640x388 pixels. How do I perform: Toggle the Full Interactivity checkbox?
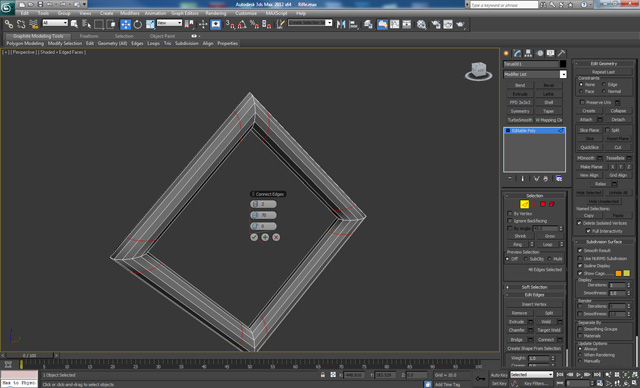pos(588,231)
